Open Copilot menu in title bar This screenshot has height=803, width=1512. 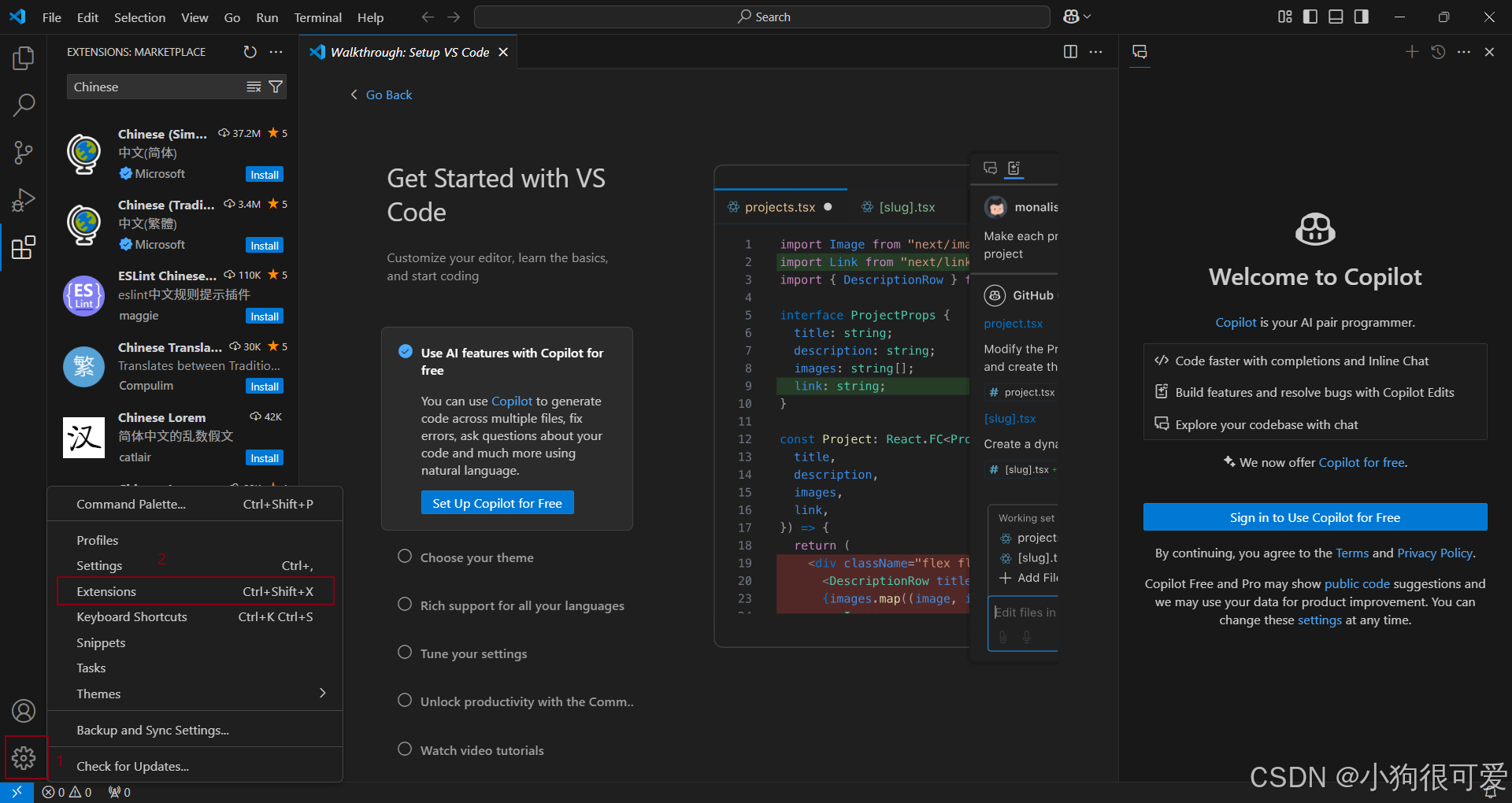[1077, 17]
